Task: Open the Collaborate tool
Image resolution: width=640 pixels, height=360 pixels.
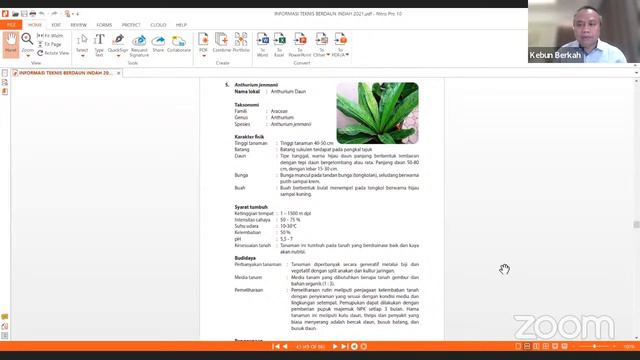Action: point(179,43)
